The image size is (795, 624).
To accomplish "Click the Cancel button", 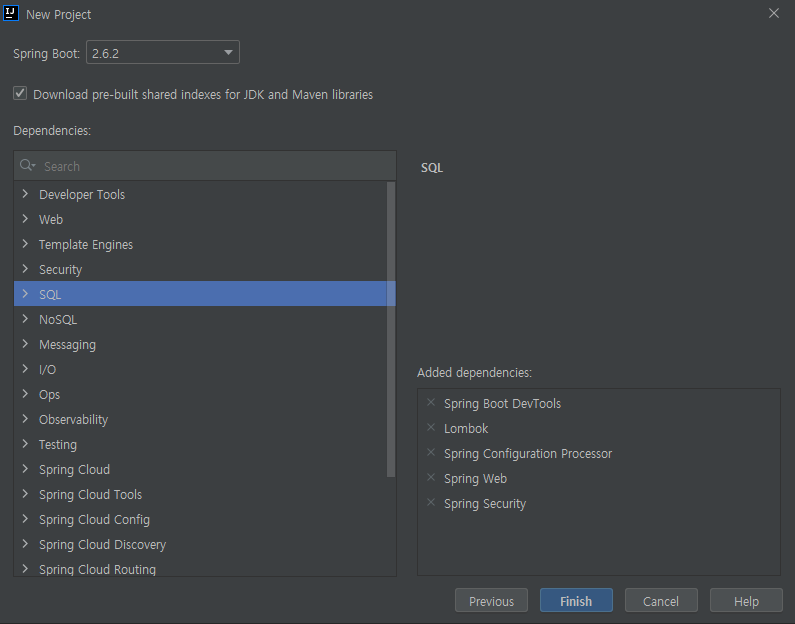I will 661,601.
